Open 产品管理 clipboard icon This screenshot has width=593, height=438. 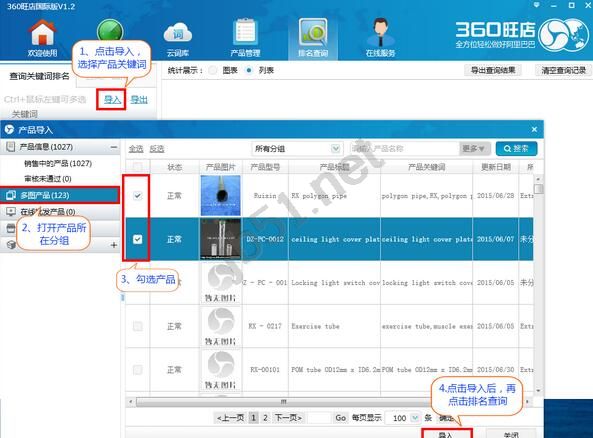[245, 32]
